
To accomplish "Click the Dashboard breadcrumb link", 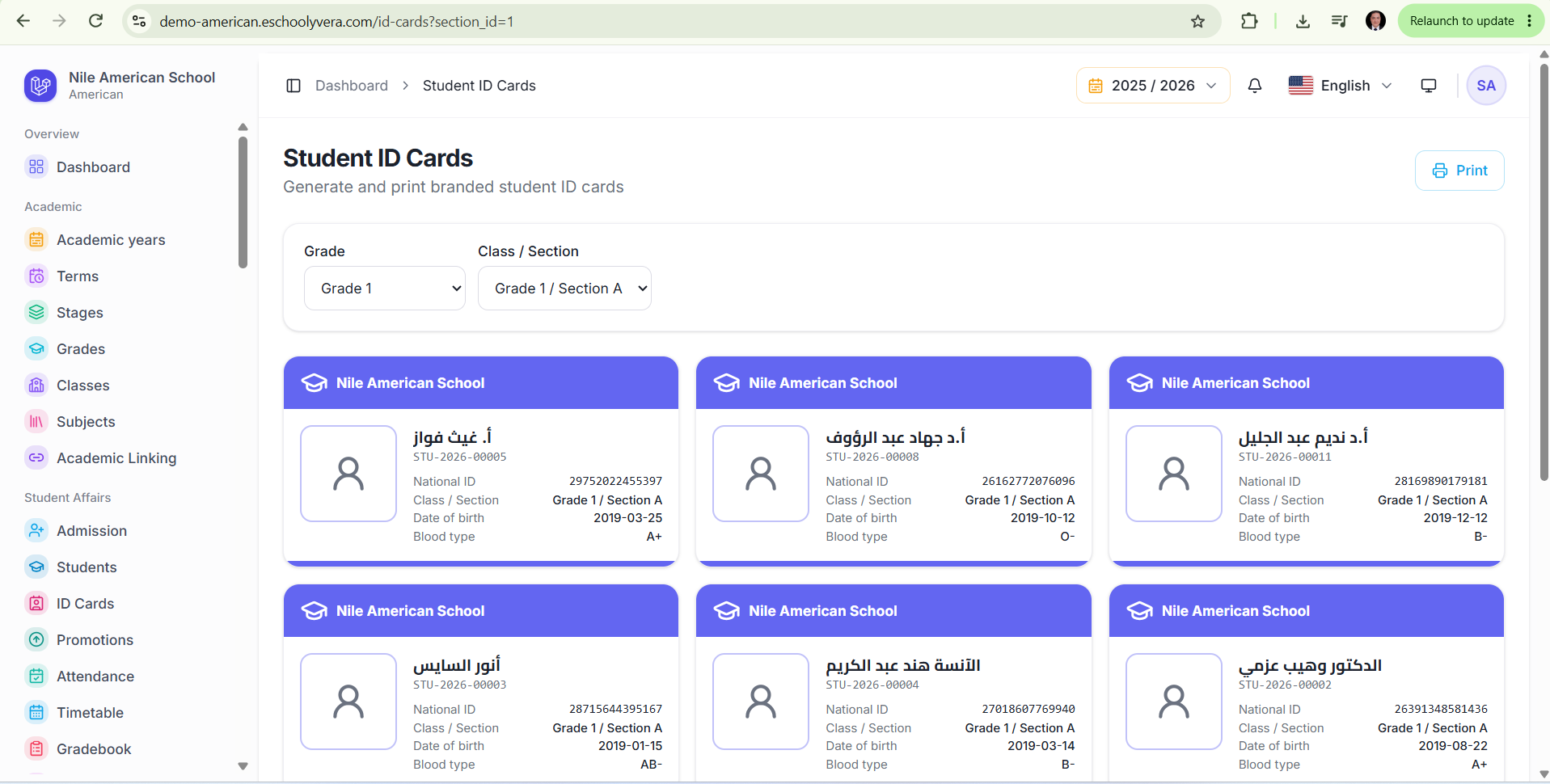I will coord(352,86).
